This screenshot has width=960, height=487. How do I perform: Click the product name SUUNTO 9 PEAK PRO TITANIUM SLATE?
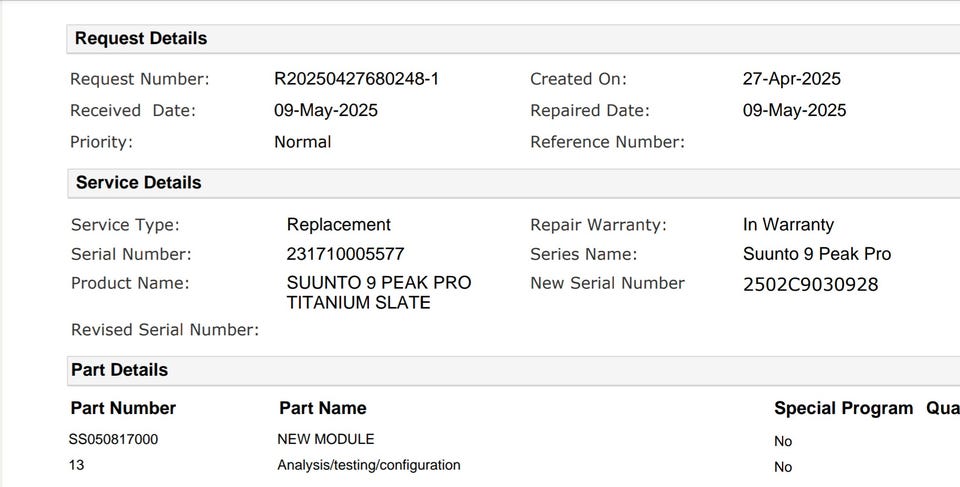[x=378, y=293]
